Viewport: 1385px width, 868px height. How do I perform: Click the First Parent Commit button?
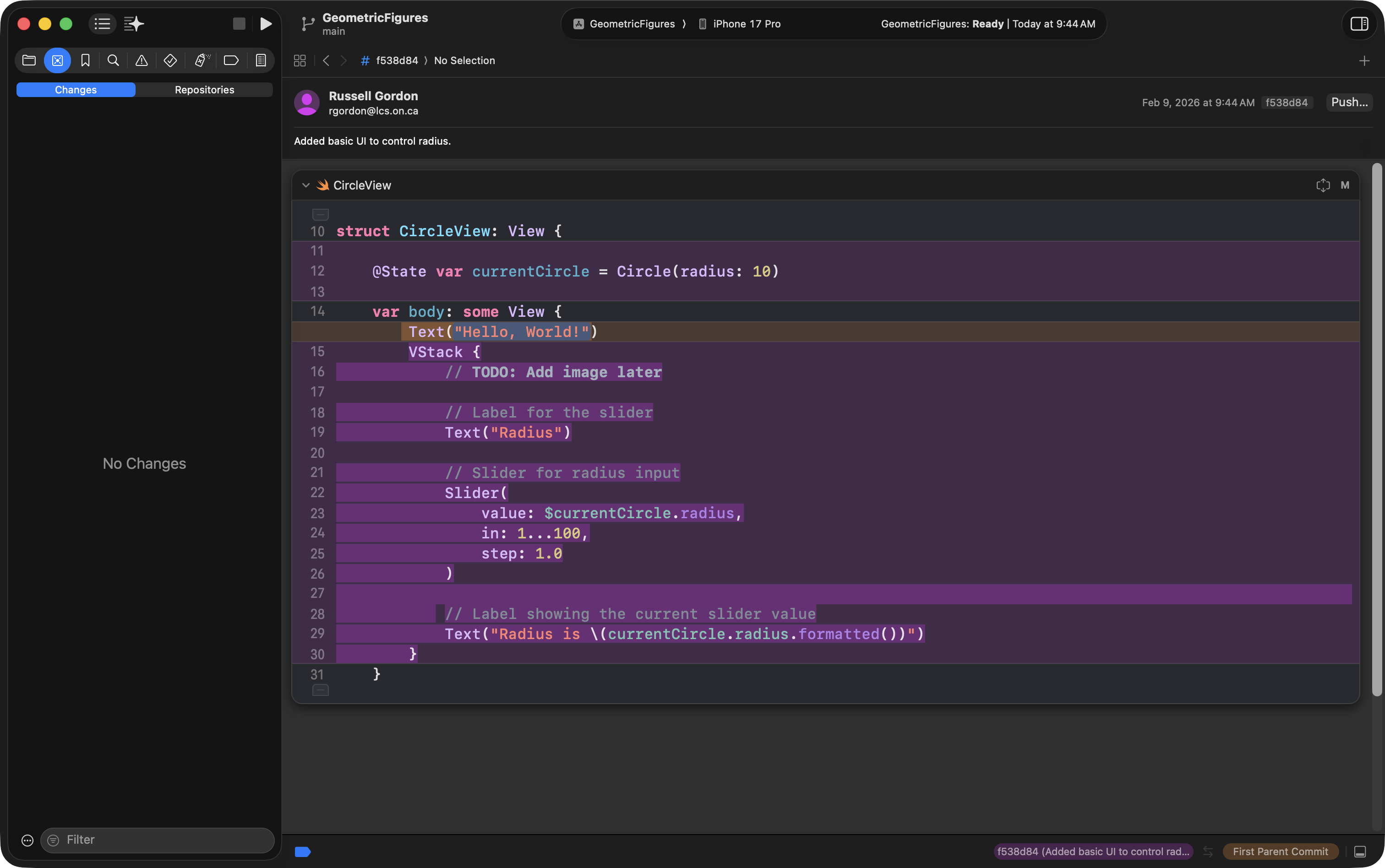1280,852
